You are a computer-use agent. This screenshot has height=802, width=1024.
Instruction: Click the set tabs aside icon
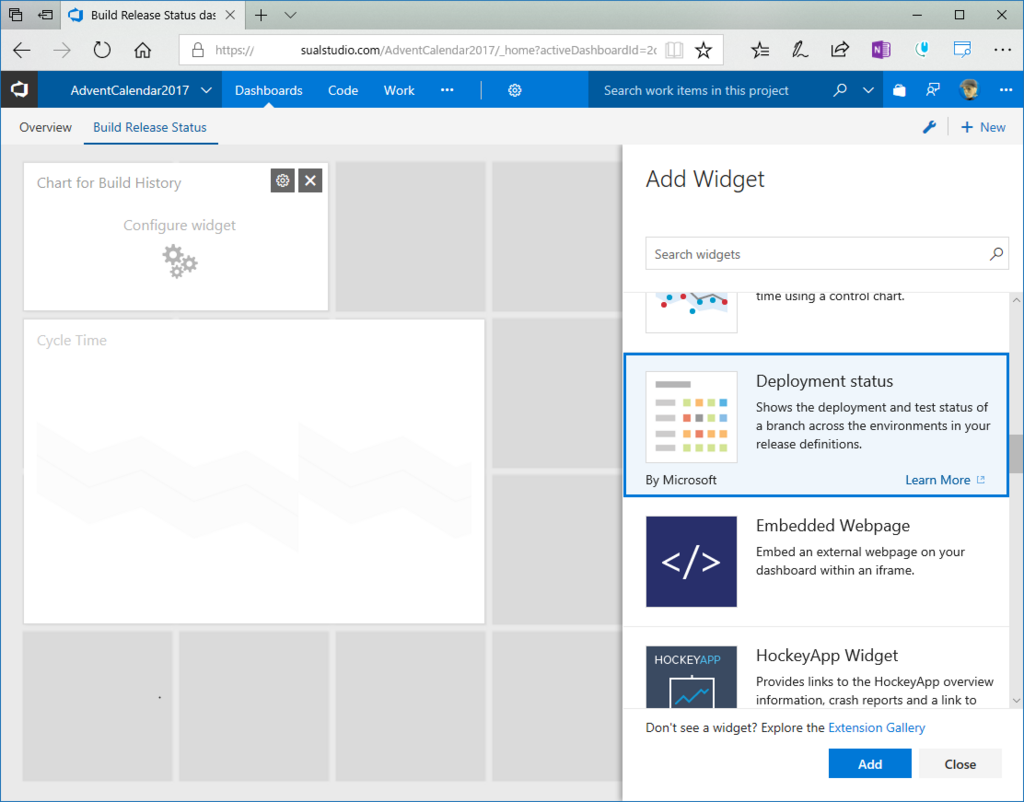(x=45, y=15)
